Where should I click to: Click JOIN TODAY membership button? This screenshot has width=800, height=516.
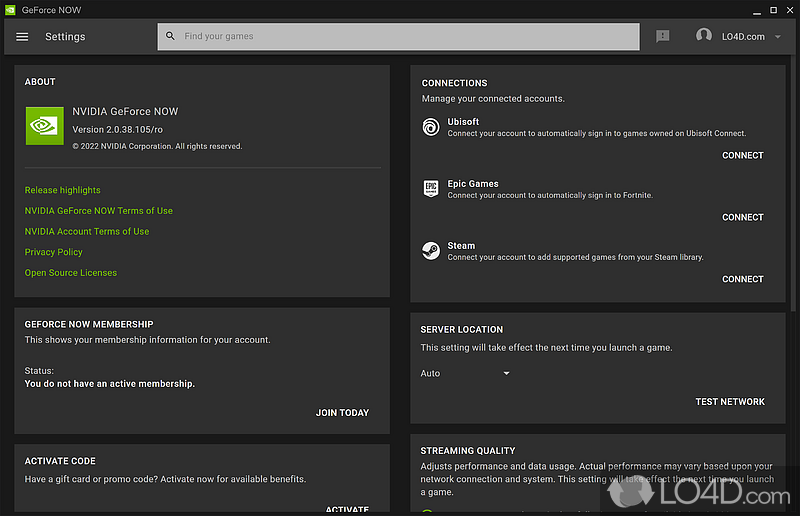(342, 412)
